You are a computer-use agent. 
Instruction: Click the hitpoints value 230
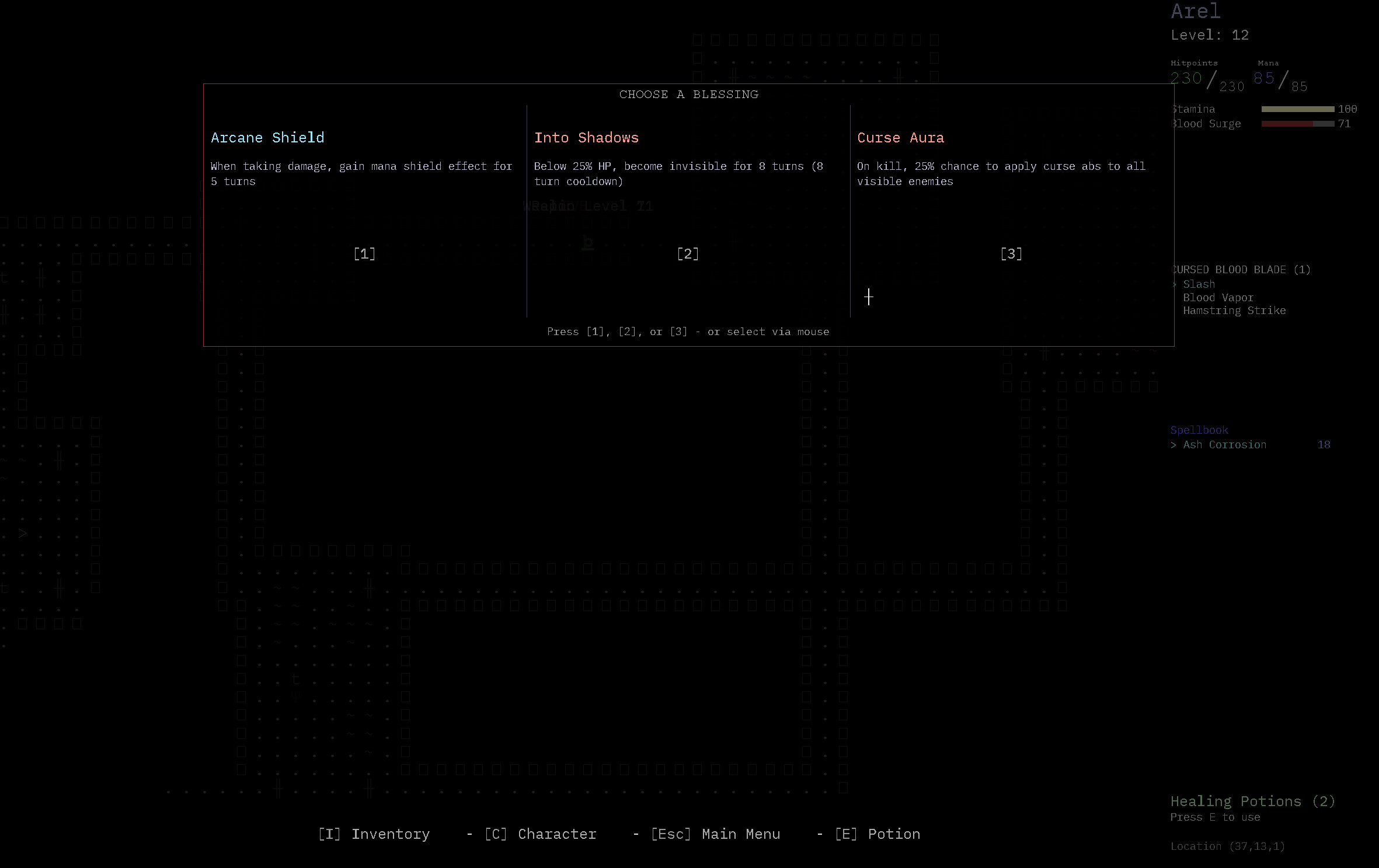tap(1186, 78)
